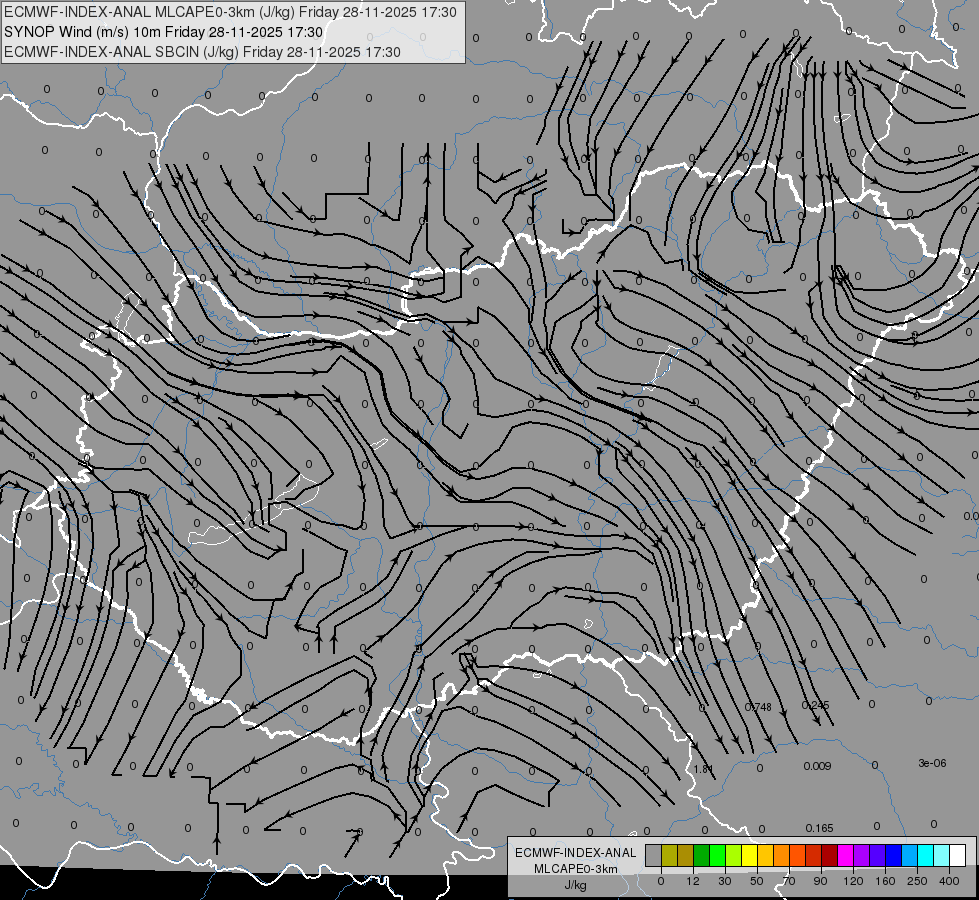979x900 pixels.
Task: Click the J/kg unit label in legend
Action: pos(576,885)
